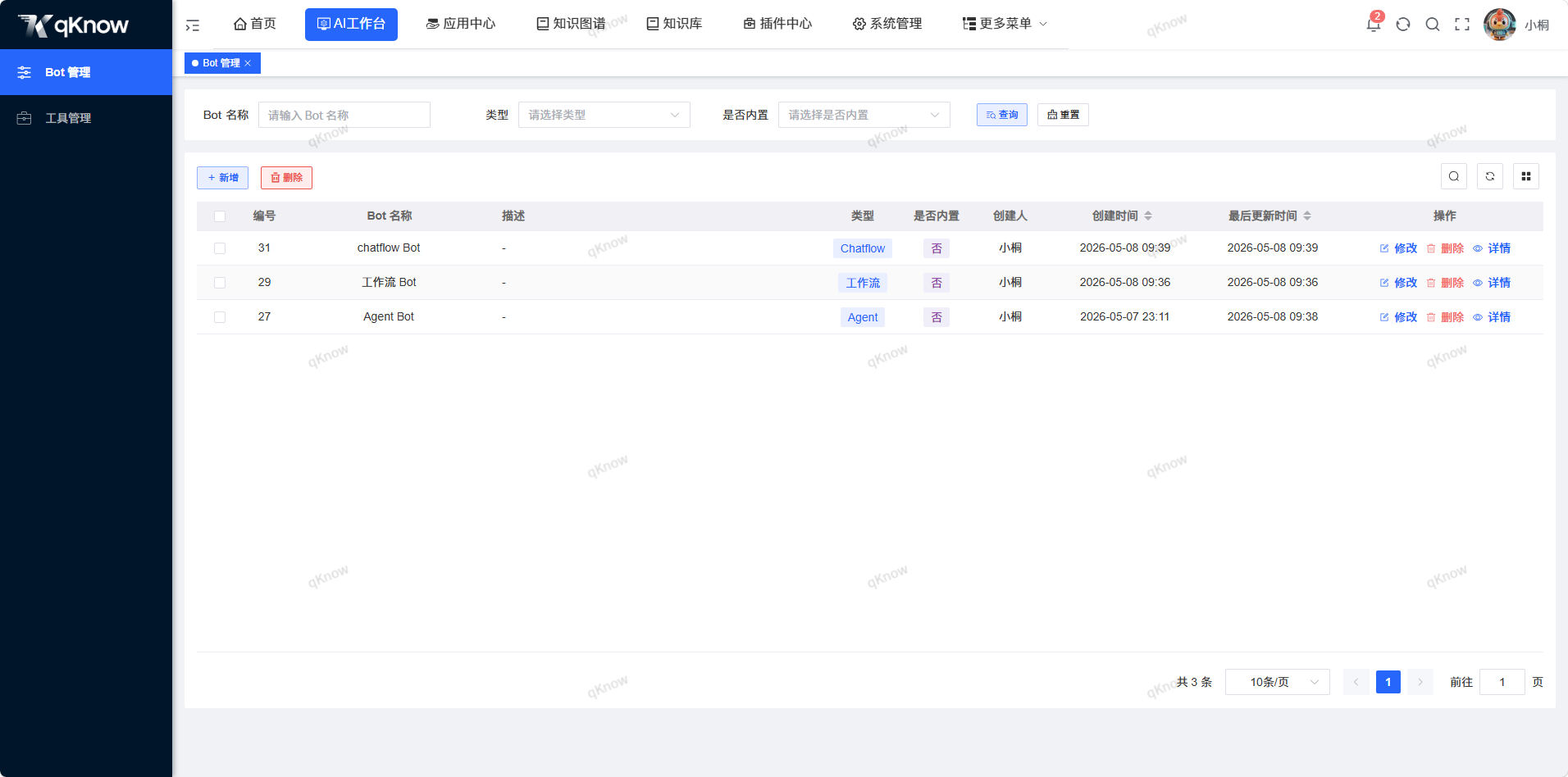
Task: Click 修改 for Agent Bot
Action: click(x=1398, y=317)
